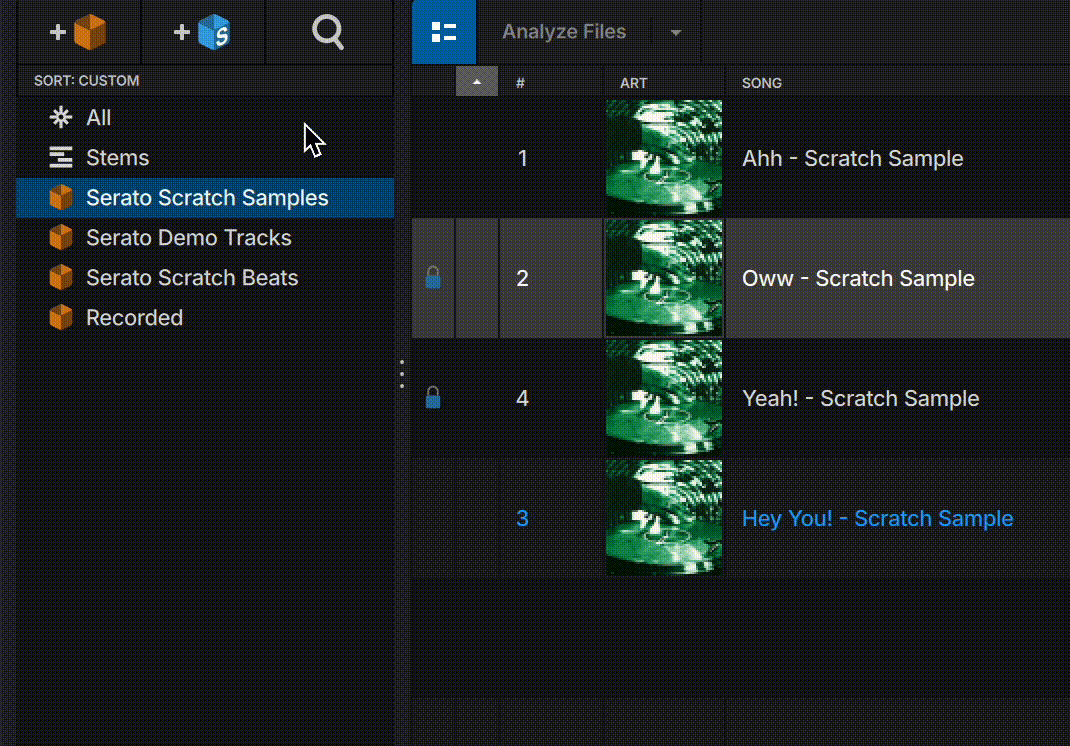1070x746 pixels.
Task: Add a new smart crate
Action: [x=203, y=31]
